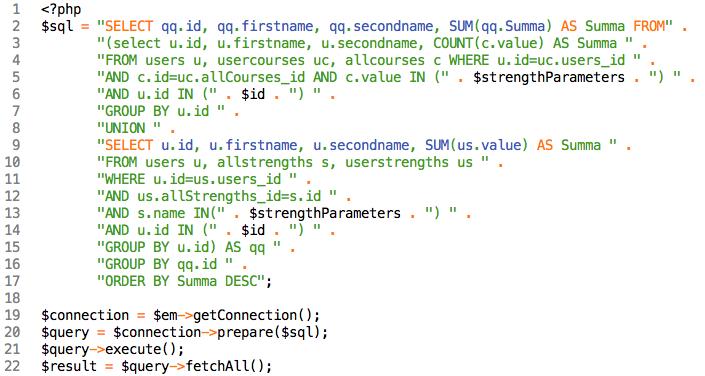Click $strengthParameters on line 5

pos(549,77)
